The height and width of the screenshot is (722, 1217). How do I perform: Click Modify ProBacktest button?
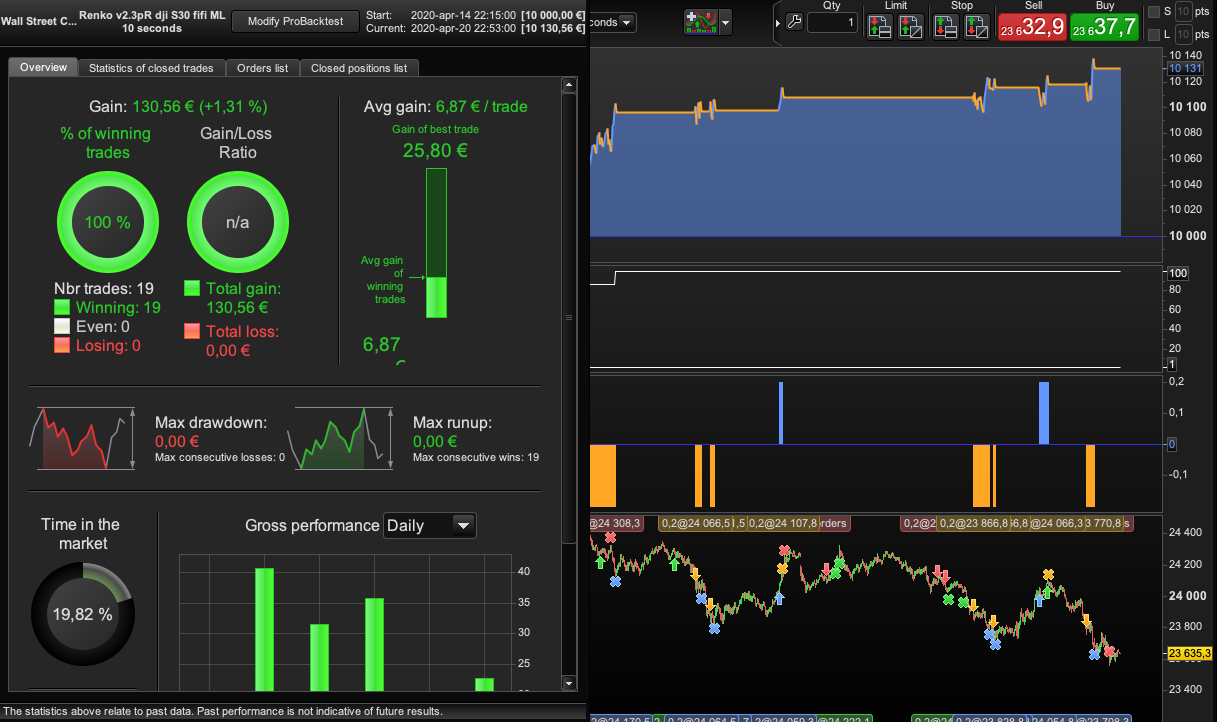click(x=295, y=21)
